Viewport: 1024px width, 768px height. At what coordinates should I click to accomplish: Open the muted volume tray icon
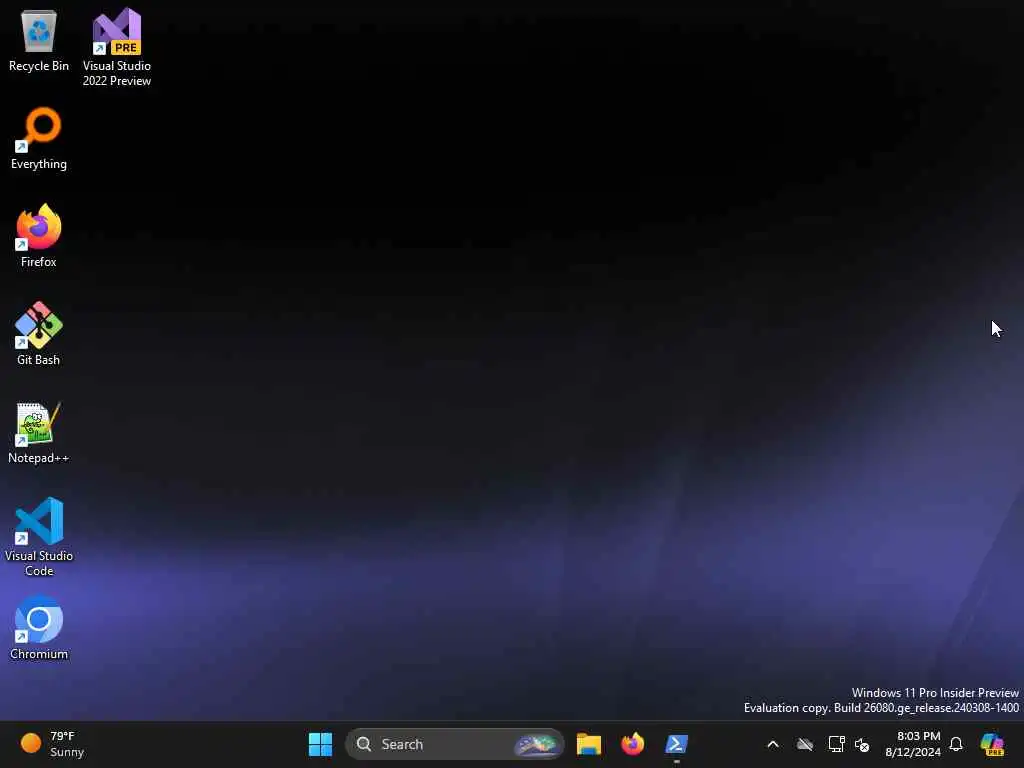[862, 744]
